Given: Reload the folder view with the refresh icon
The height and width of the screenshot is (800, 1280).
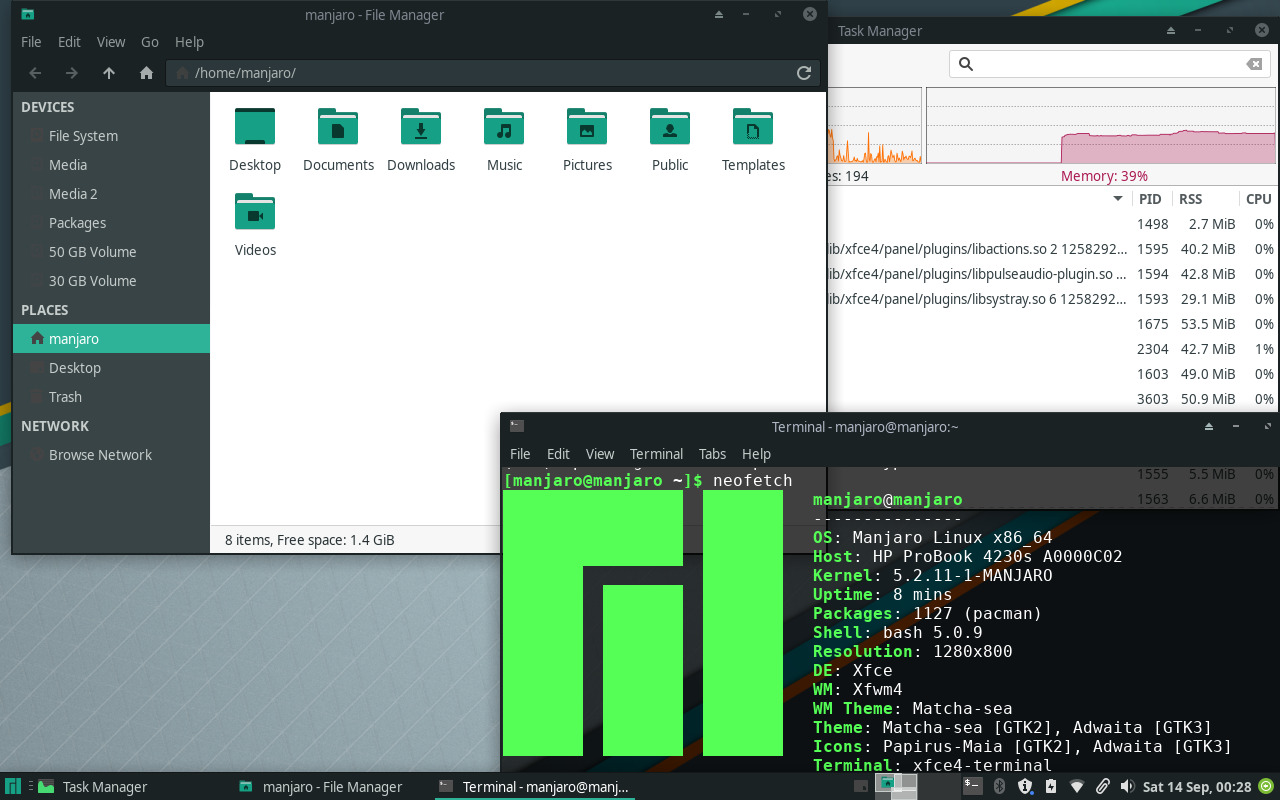Looking at the screenshot, I should [x=804, y=73].
